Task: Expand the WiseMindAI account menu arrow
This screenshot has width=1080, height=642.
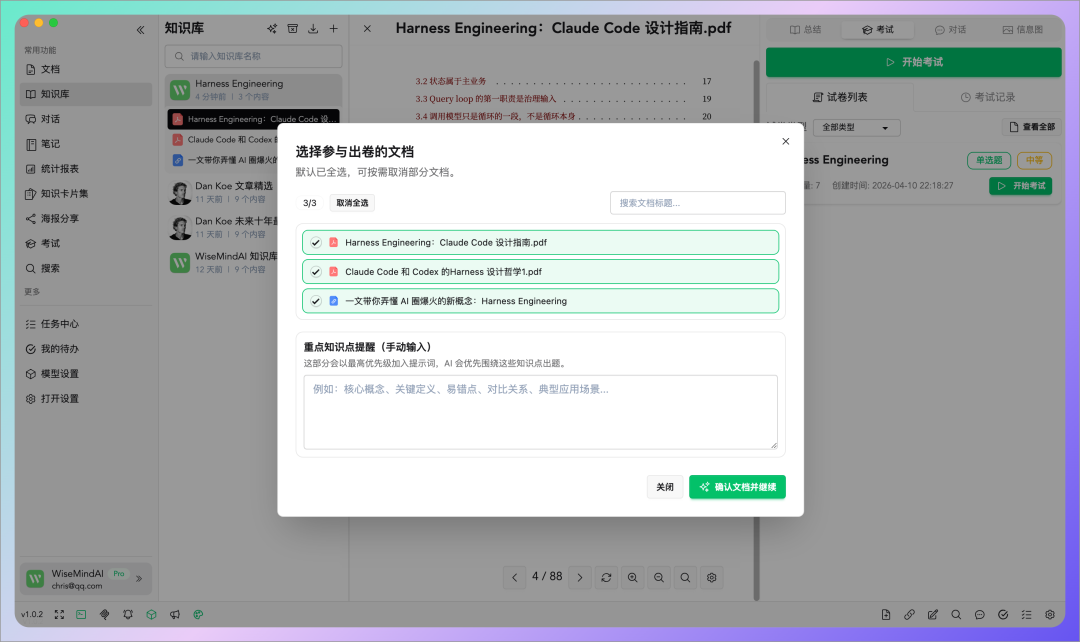Action: click(139, 579)
